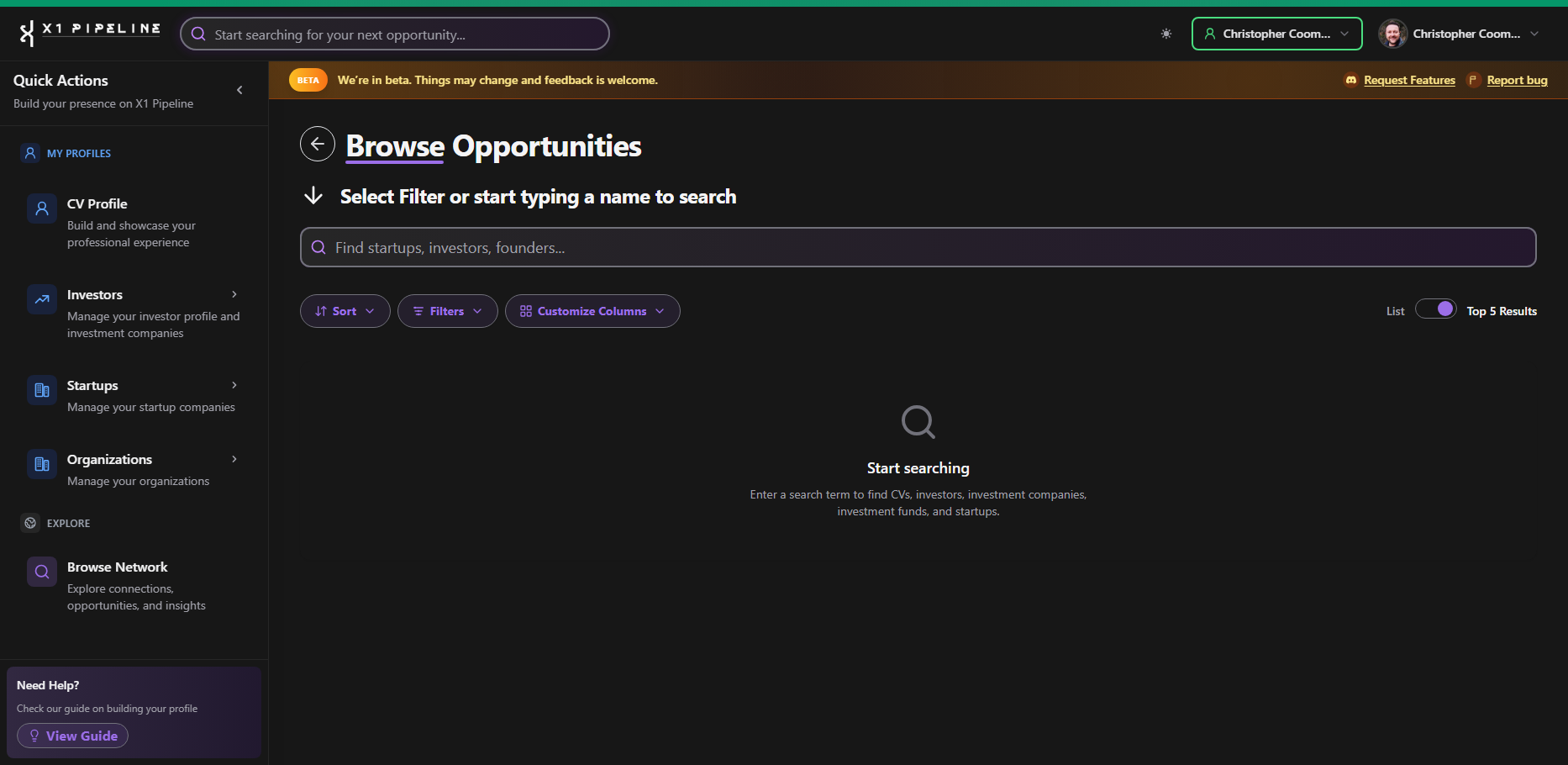Click the My Profiles person icon
This screenshot has width=1568, height=765.
pyautogui.click(x=30, y=153)
